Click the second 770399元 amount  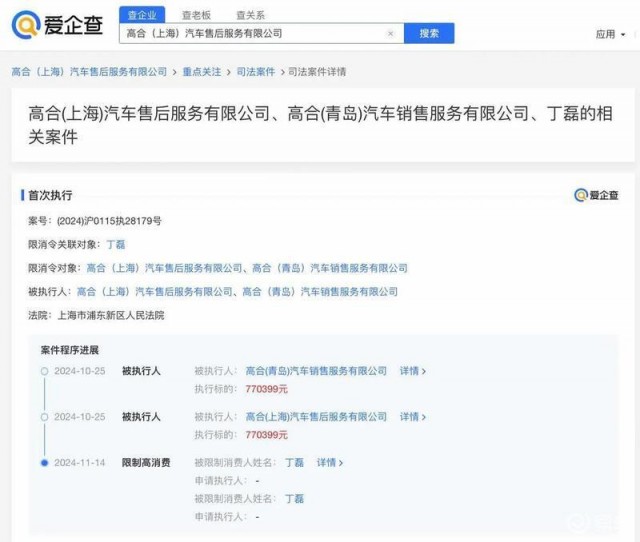(x=267, y=435)
